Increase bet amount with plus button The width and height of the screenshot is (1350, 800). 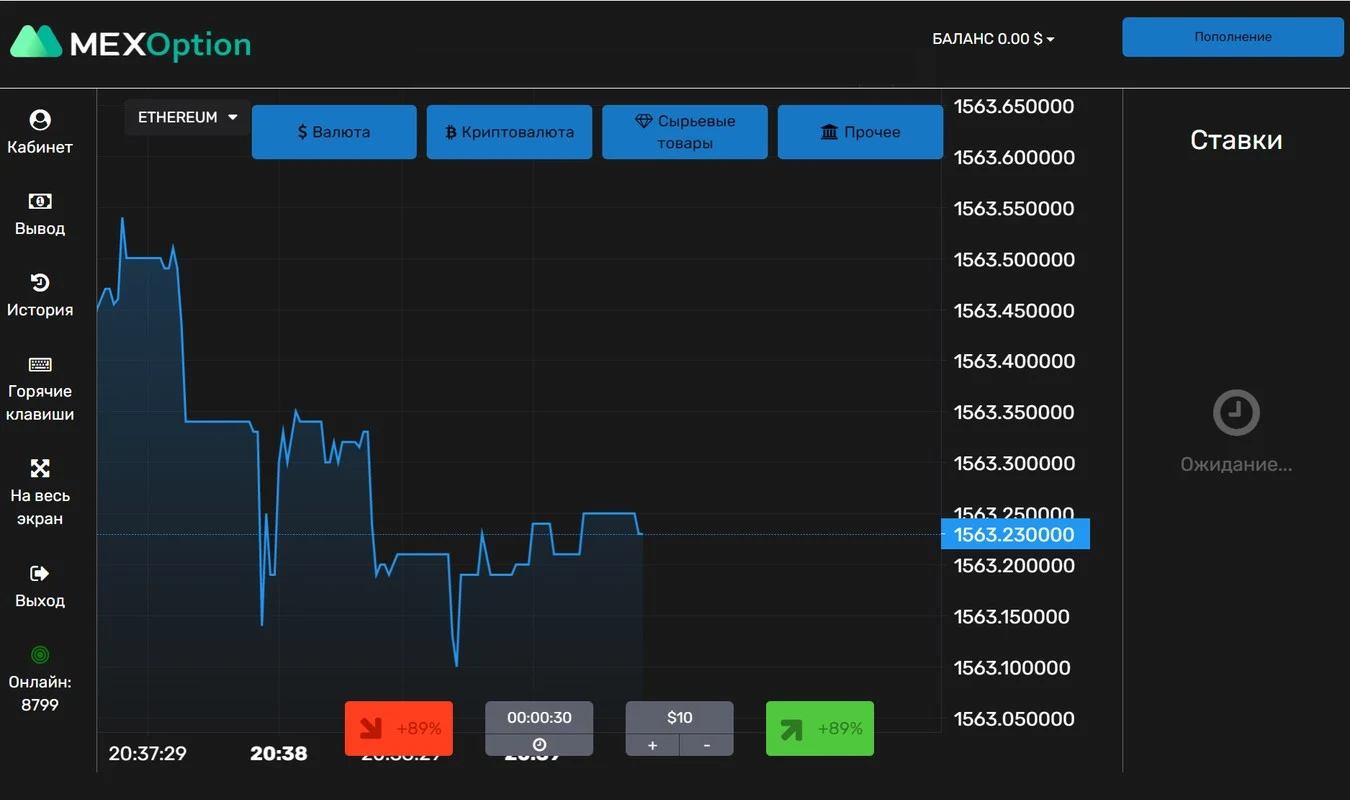point(653,745)
